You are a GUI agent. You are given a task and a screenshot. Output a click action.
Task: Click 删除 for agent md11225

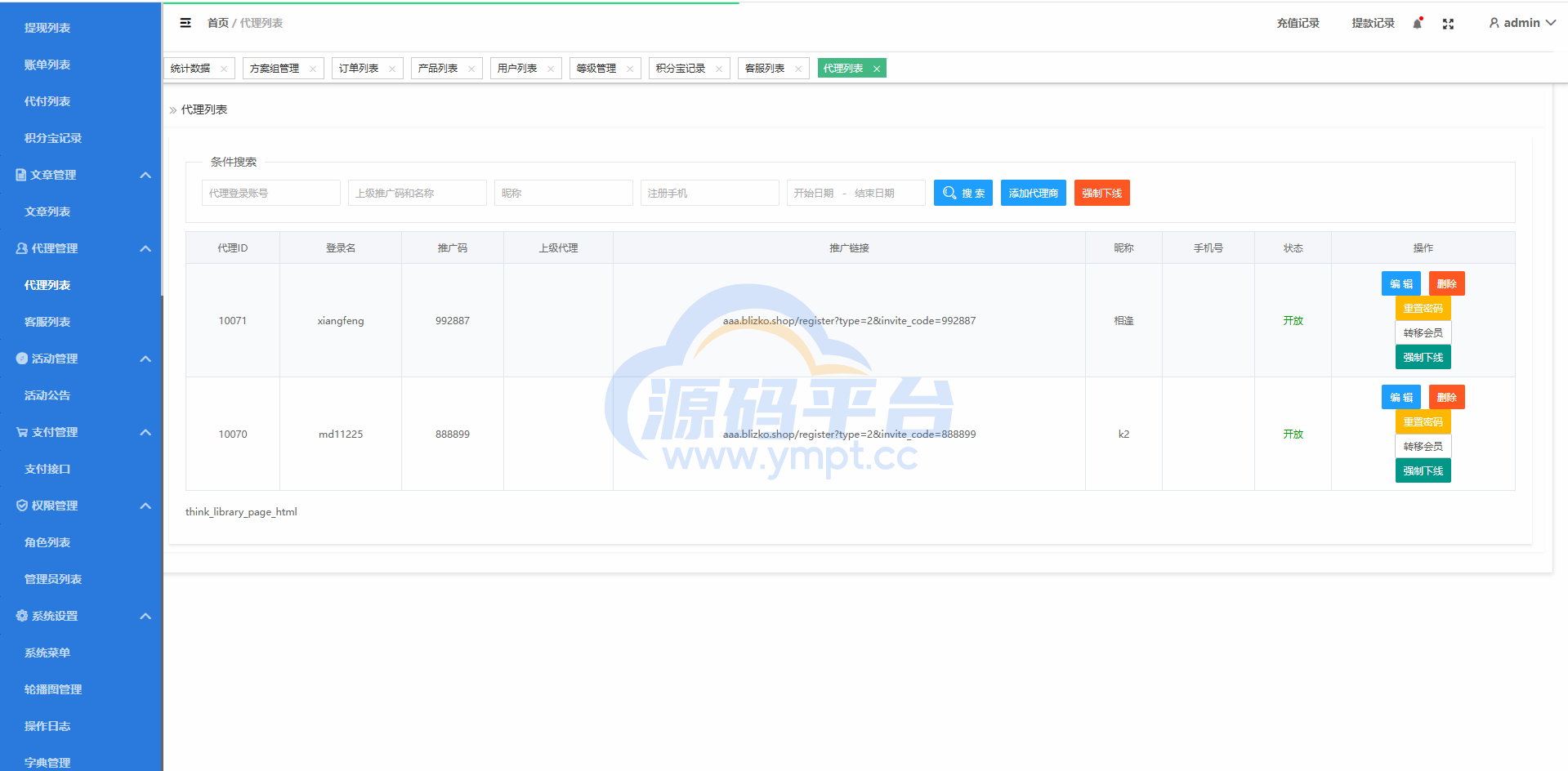1447,397
